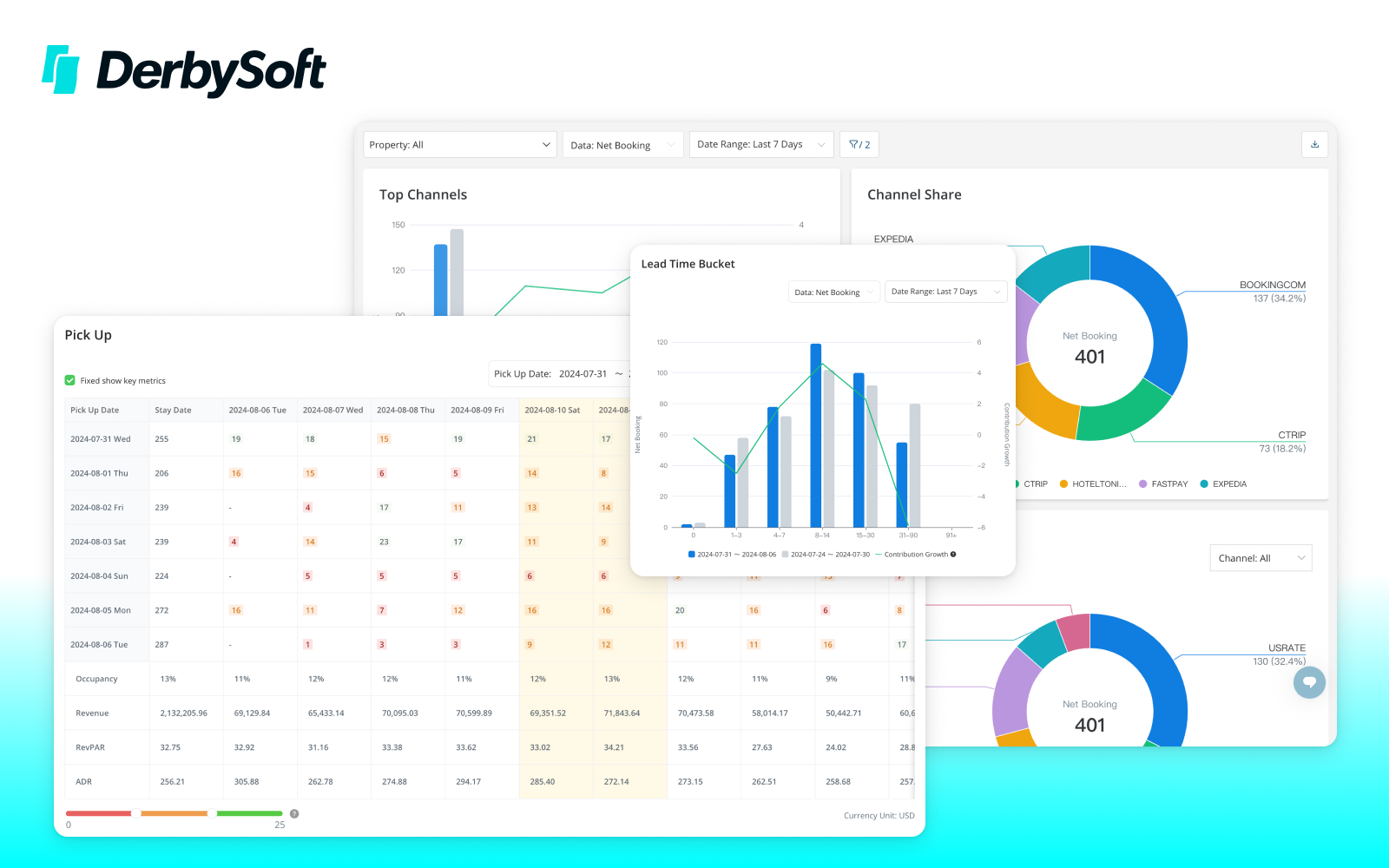
Task: Expand the Channel: All dropdown
Action: (1261, 558)
